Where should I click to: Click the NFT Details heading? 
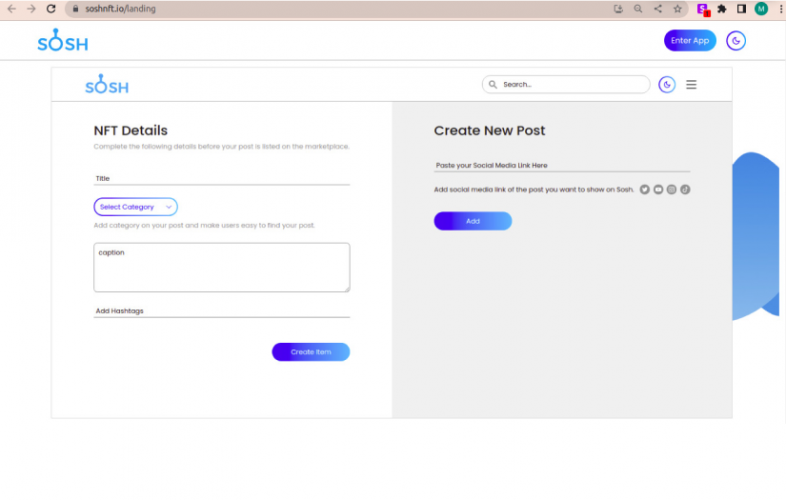coord(130,130)
